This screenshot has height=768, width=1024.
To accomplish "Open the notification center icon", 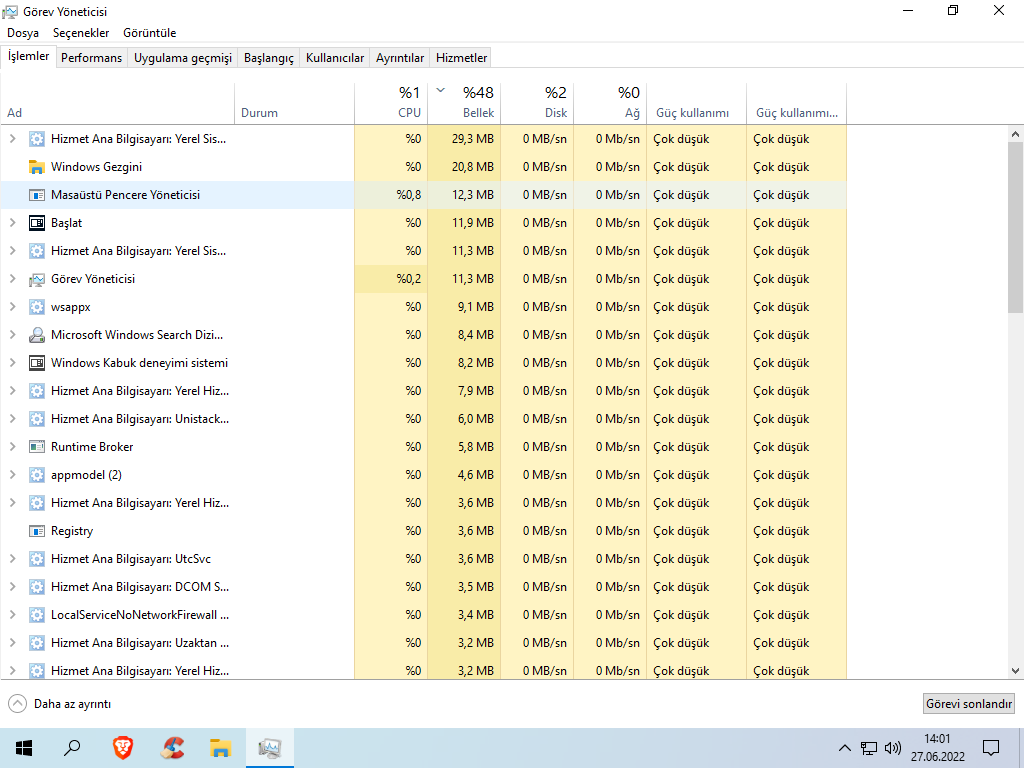I will (991, 748).
